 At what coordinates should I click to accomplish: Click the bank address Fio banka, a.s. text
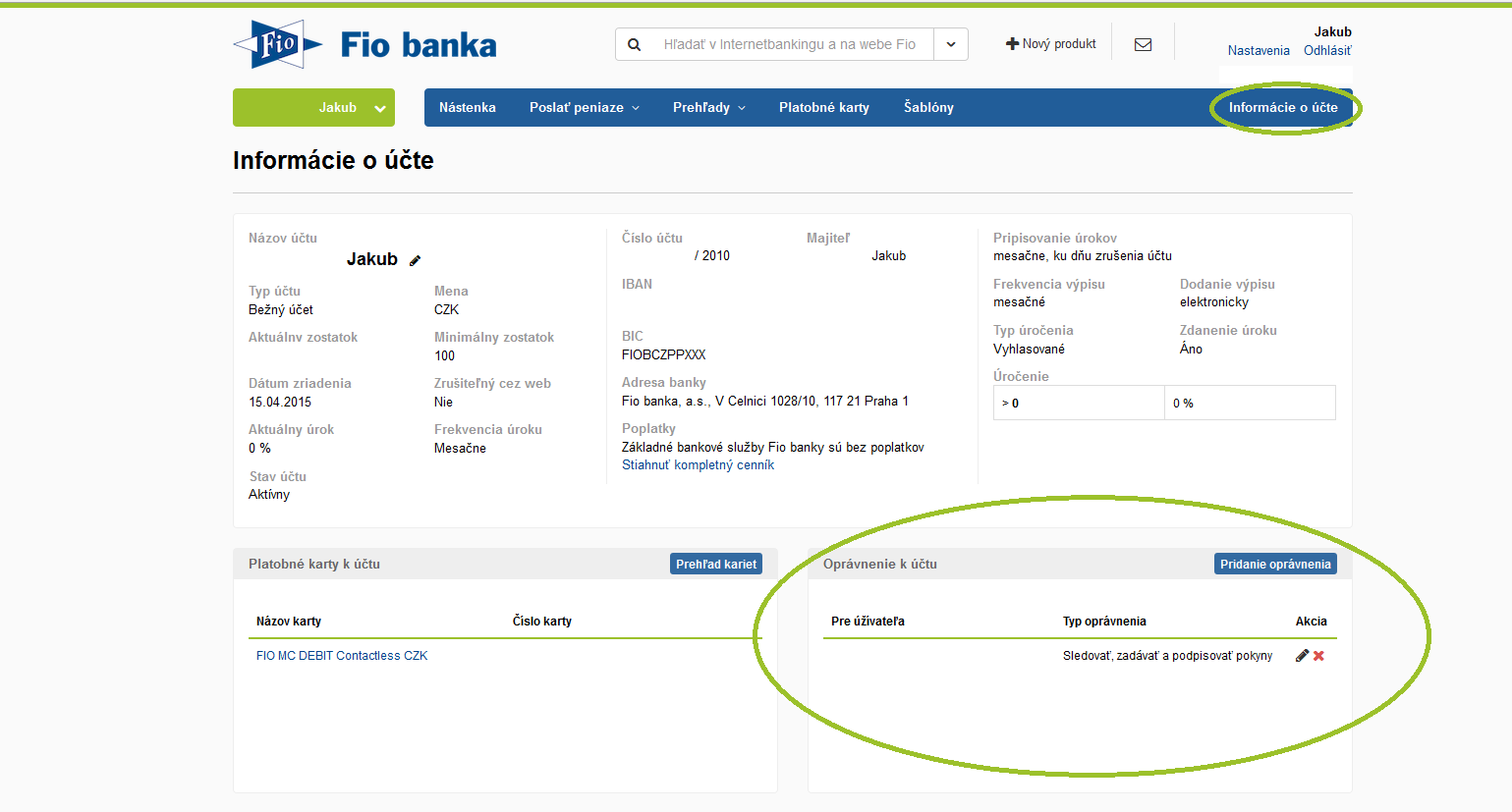(x=765, y=401)
